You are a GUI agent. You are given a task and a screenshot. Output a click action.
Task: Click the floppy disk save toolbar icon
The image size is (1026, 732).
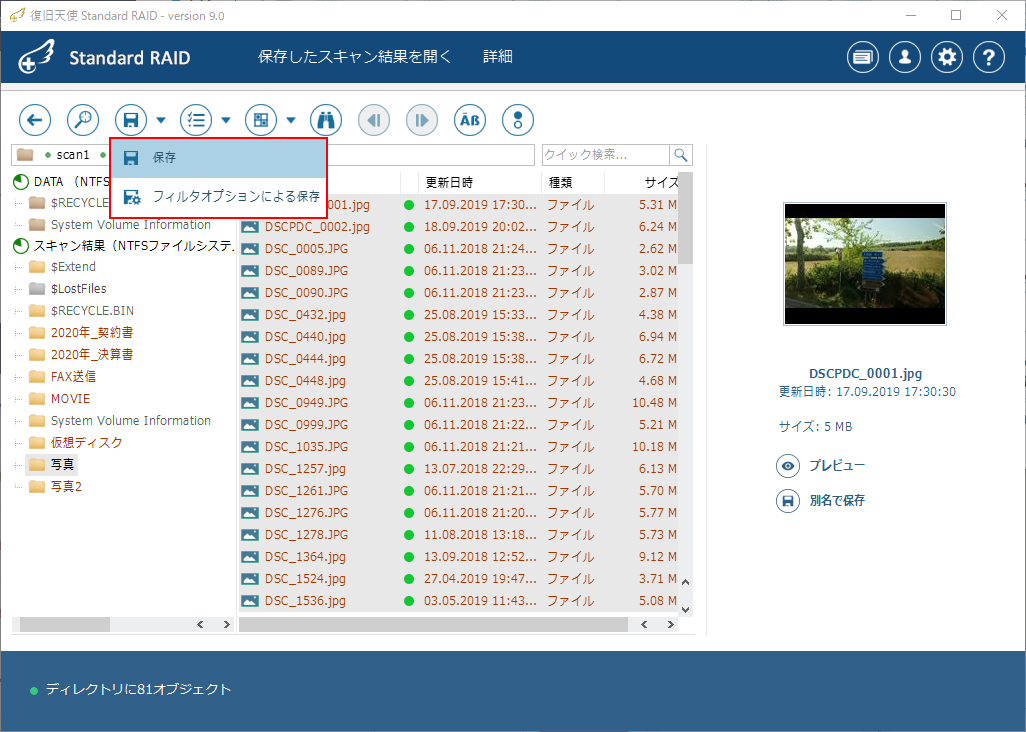point(131,120)
